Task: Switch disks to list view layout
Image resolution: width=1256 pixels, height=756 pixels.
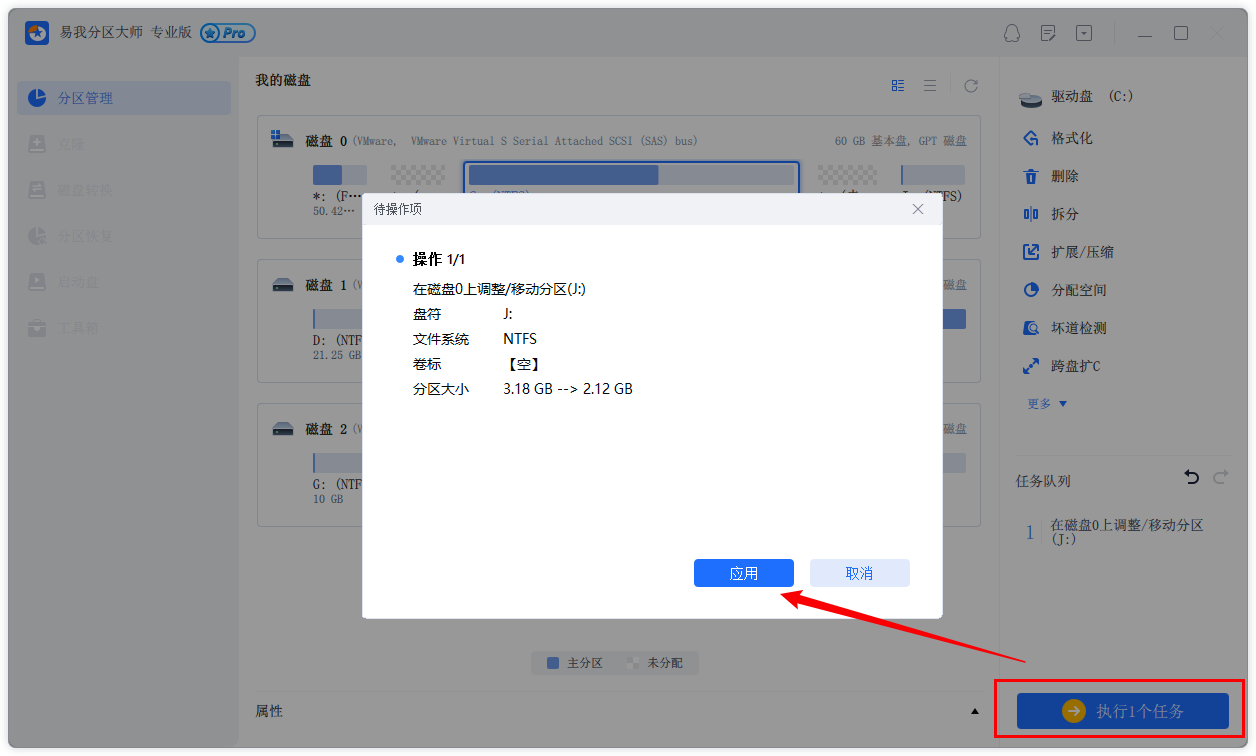Action: coord(930,85)
